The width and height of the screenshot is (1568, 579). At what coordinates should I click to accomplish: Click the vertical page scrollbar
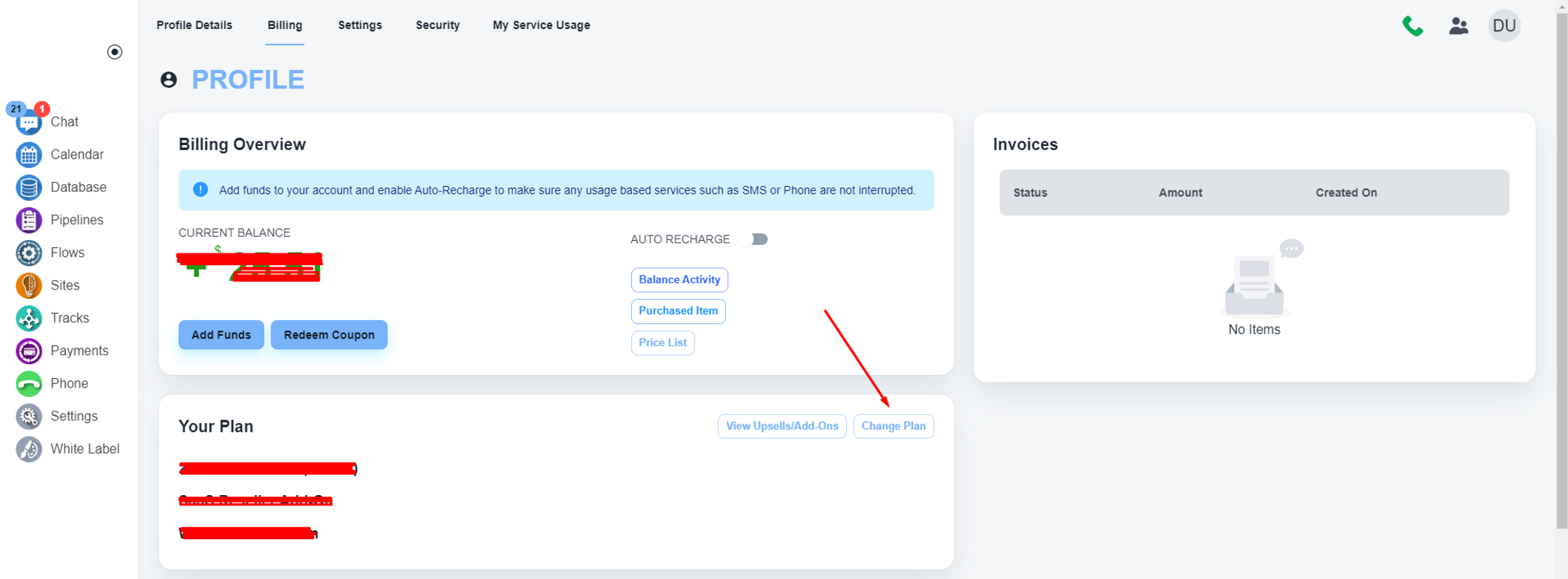click(1561, 267)
